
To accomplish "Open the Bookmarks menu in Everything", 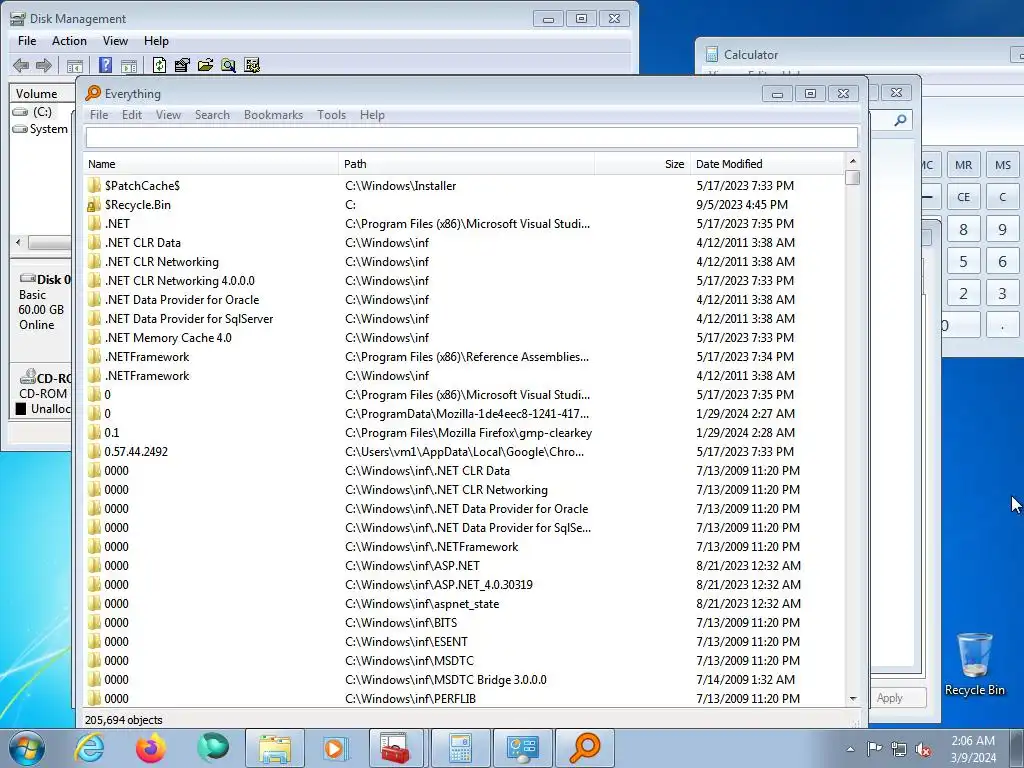I will [x=273, y=115].
